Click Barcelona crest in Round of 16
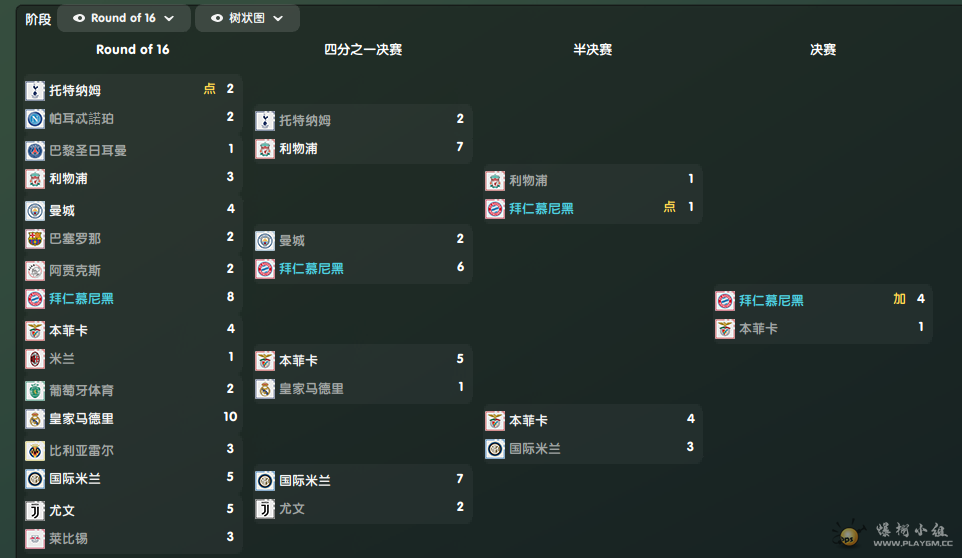Viewport: 962px width, 558px height. pyautogui.click(x=35, y=239)
